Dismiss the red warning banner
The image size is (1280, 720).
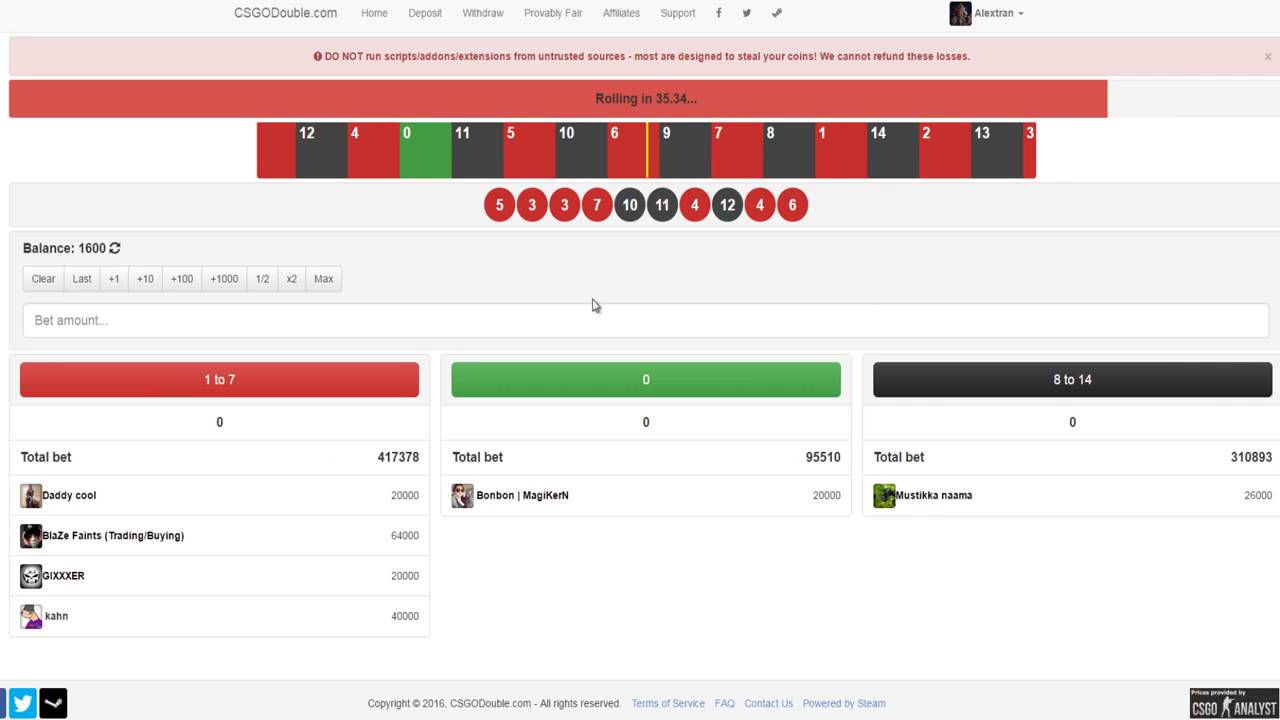[1267, 57]
